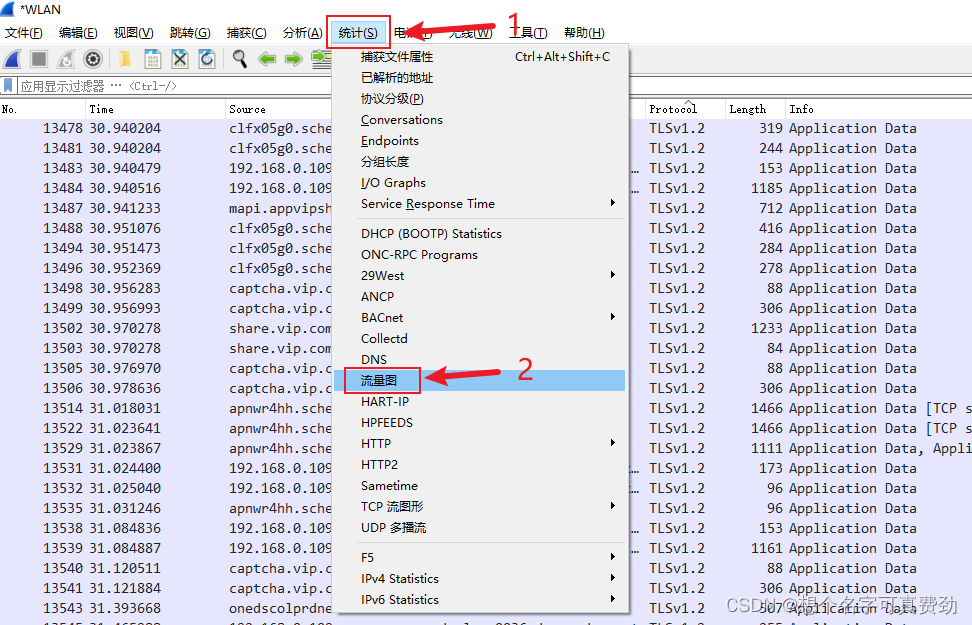This screenshot has height=625, width=972.
Task: Open the 视图(V) menu
Action: coord(133,33)
